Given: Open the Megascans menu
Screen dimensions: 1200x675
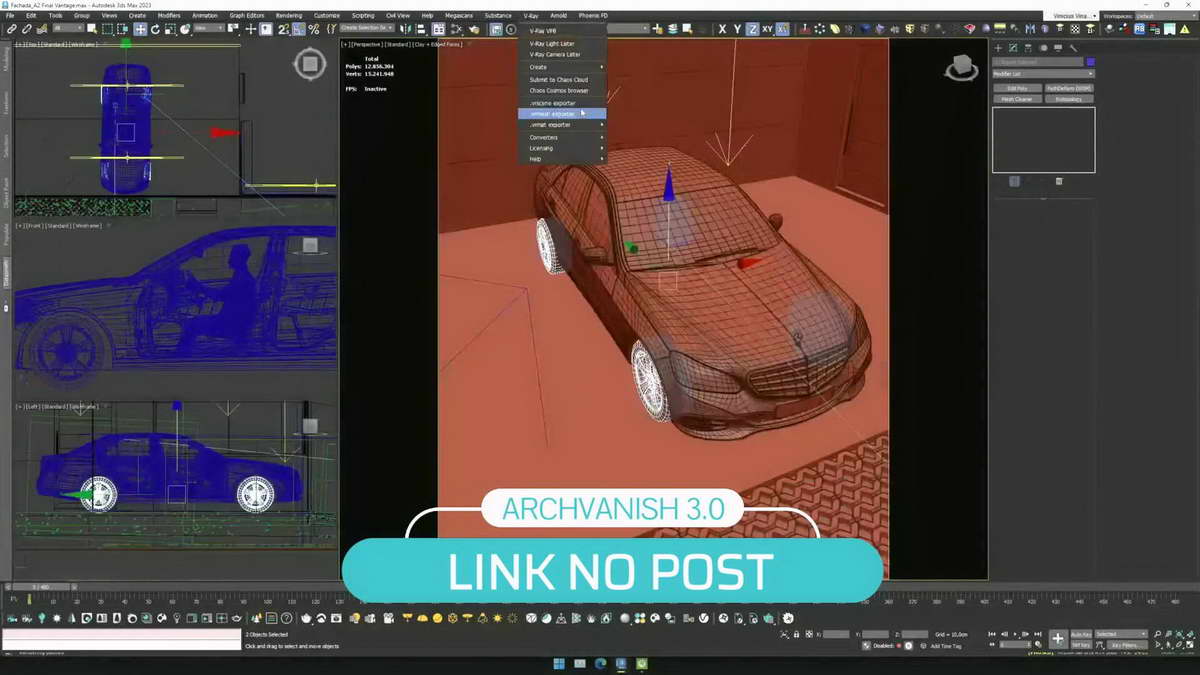Looking at the screenshot, I should tap(460, 16).
